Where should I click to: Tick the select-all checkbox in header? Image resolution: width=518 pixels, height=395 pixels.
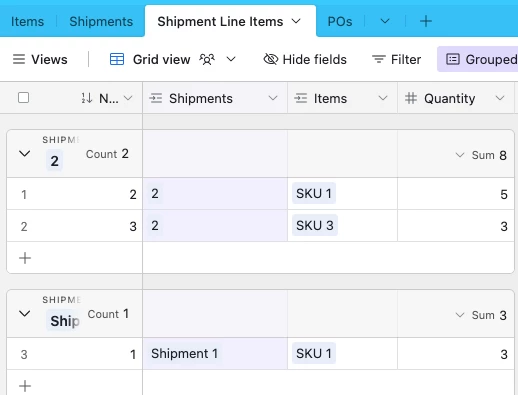coord(24,98)
